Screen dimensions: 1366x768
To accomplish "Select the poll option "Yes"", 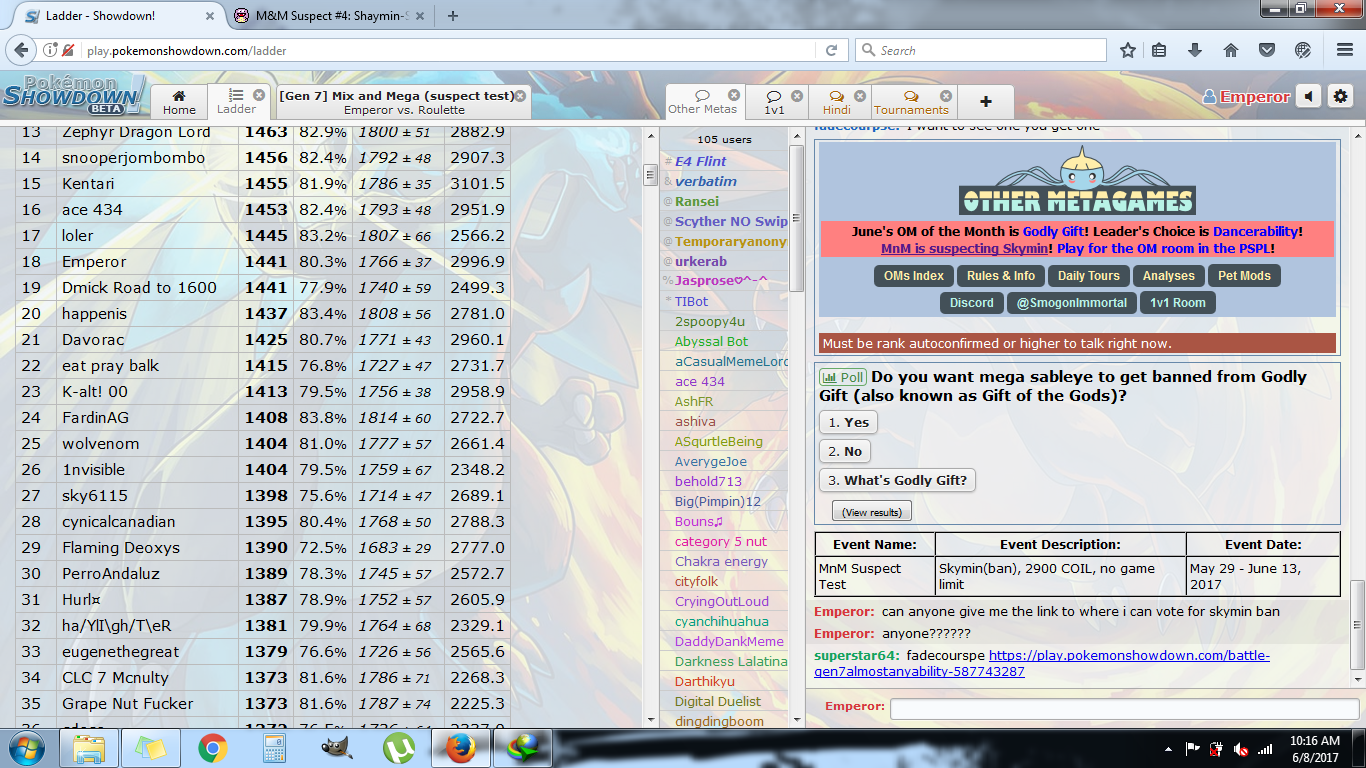I will point(848,422).
